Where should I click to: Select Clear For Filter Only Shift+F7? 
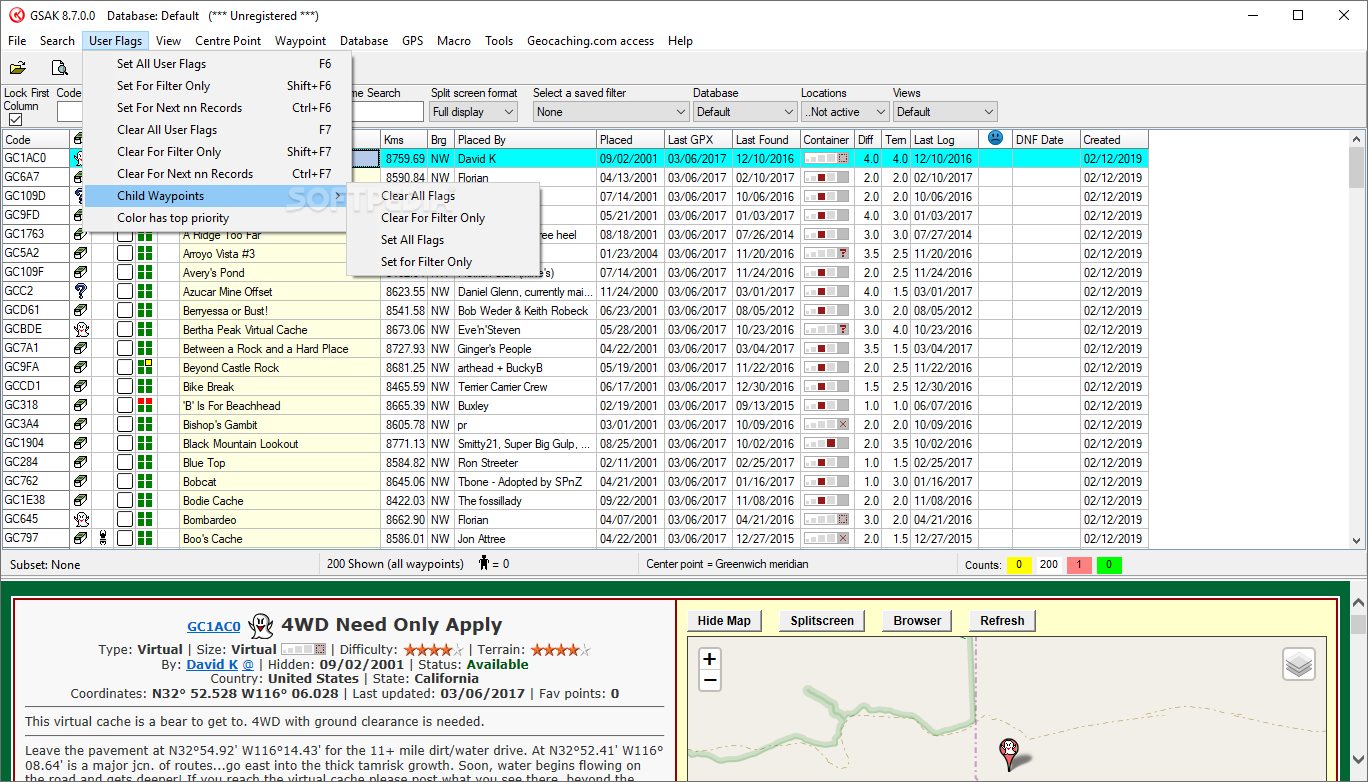pos(218,152)
